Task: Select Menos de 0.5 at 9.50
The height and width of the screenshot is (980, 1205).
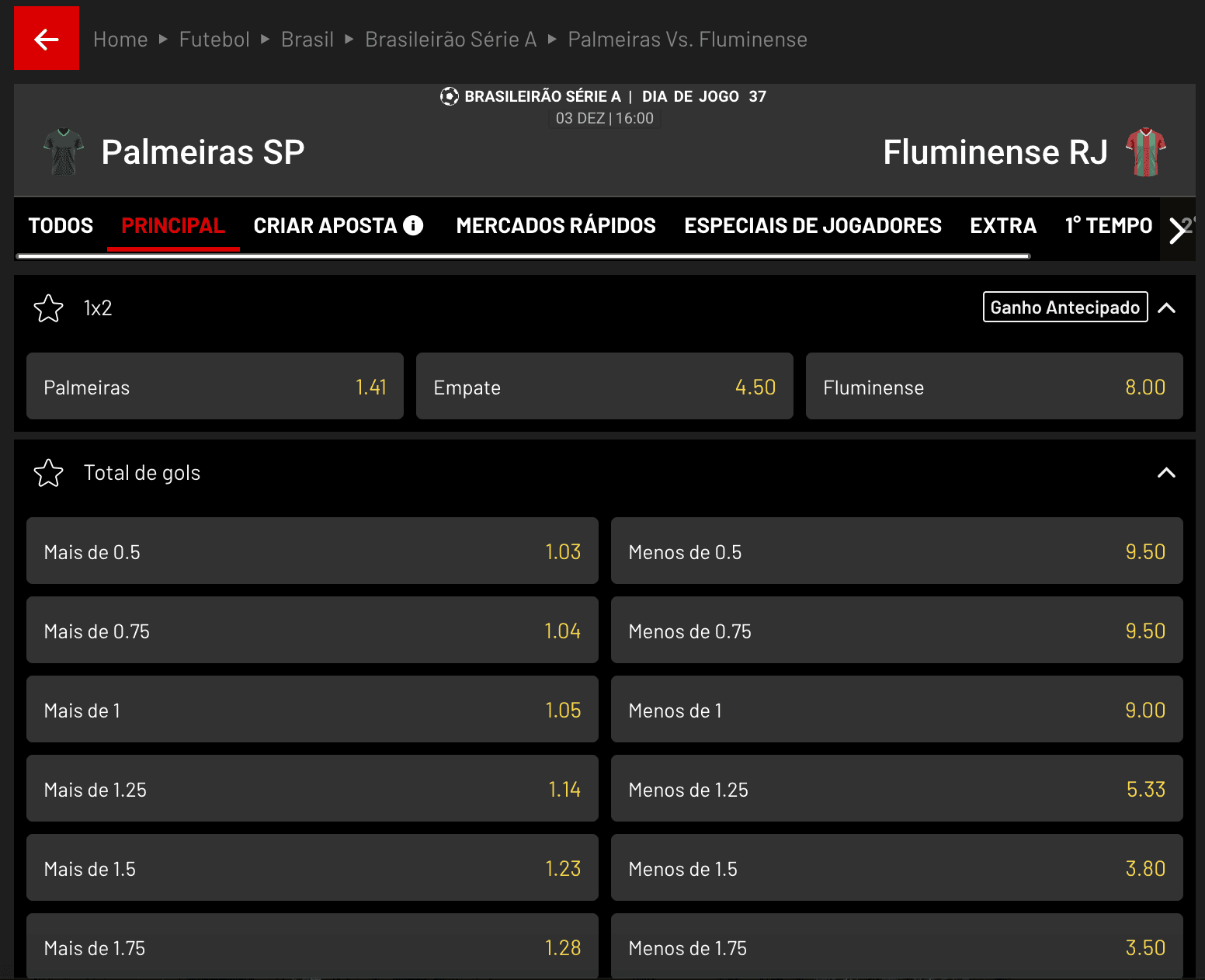Action: coord(897,551)
